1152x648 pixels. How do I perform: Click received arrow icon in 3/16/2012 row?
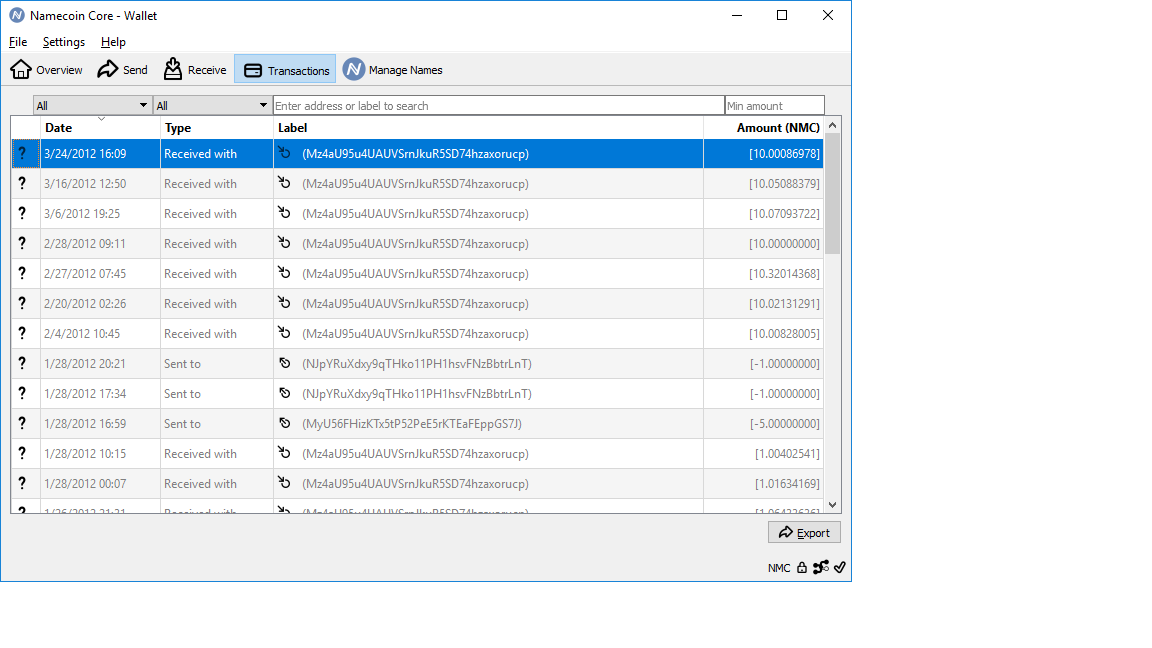click(284, 183)
